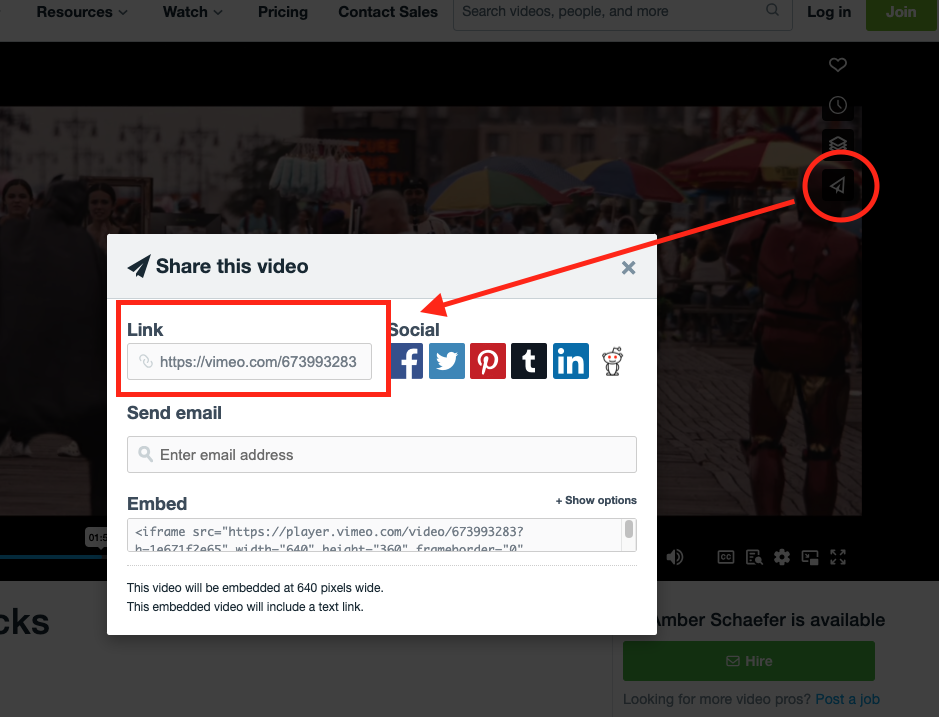Go to Pricing page
939x717 pixels.
coord(283,12)
